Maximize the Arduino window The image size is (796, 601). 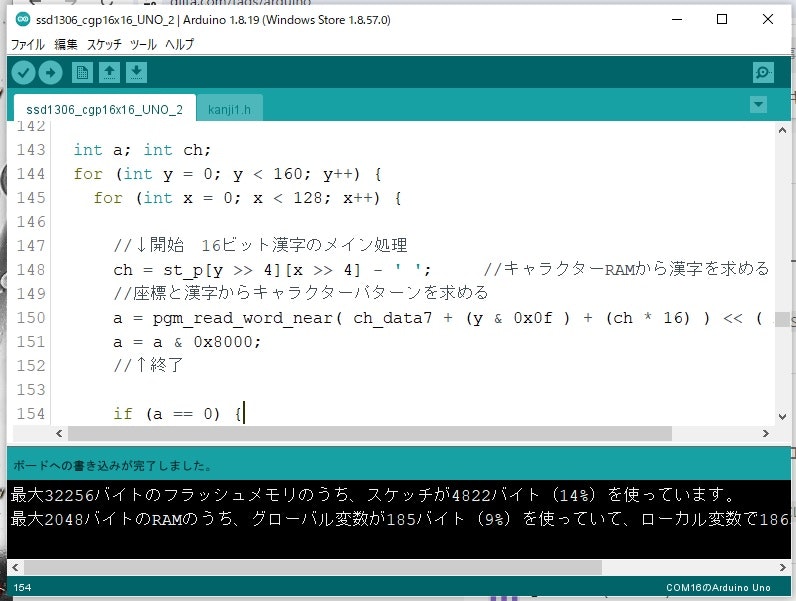click(x=721, y=19)
